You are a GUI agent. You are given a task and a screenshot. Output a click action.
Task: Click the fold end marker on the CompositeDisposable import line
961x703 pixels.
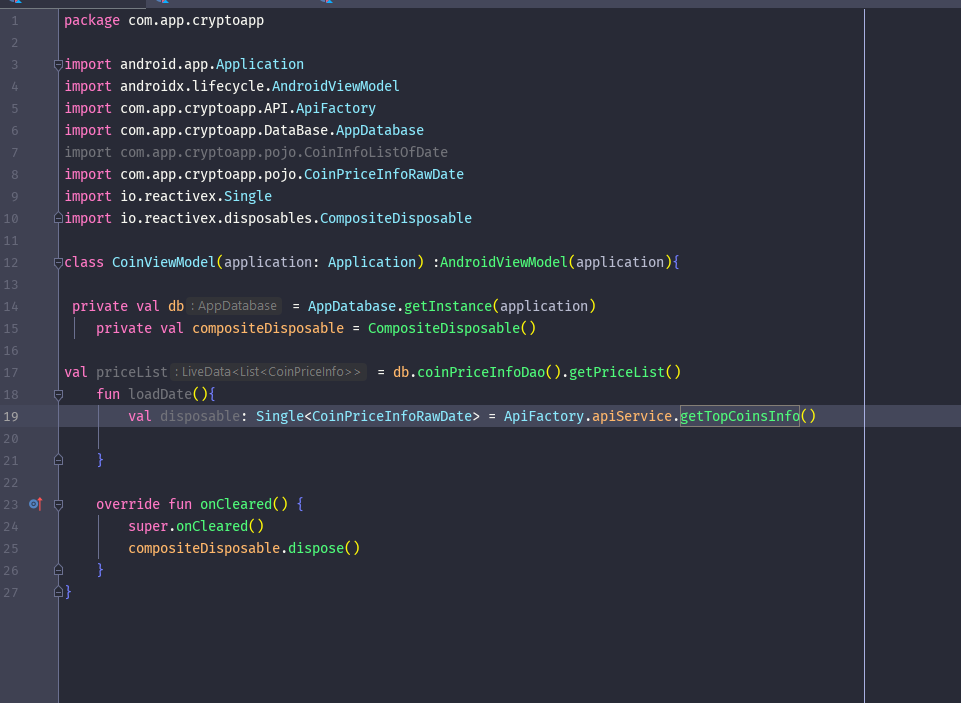58,218
